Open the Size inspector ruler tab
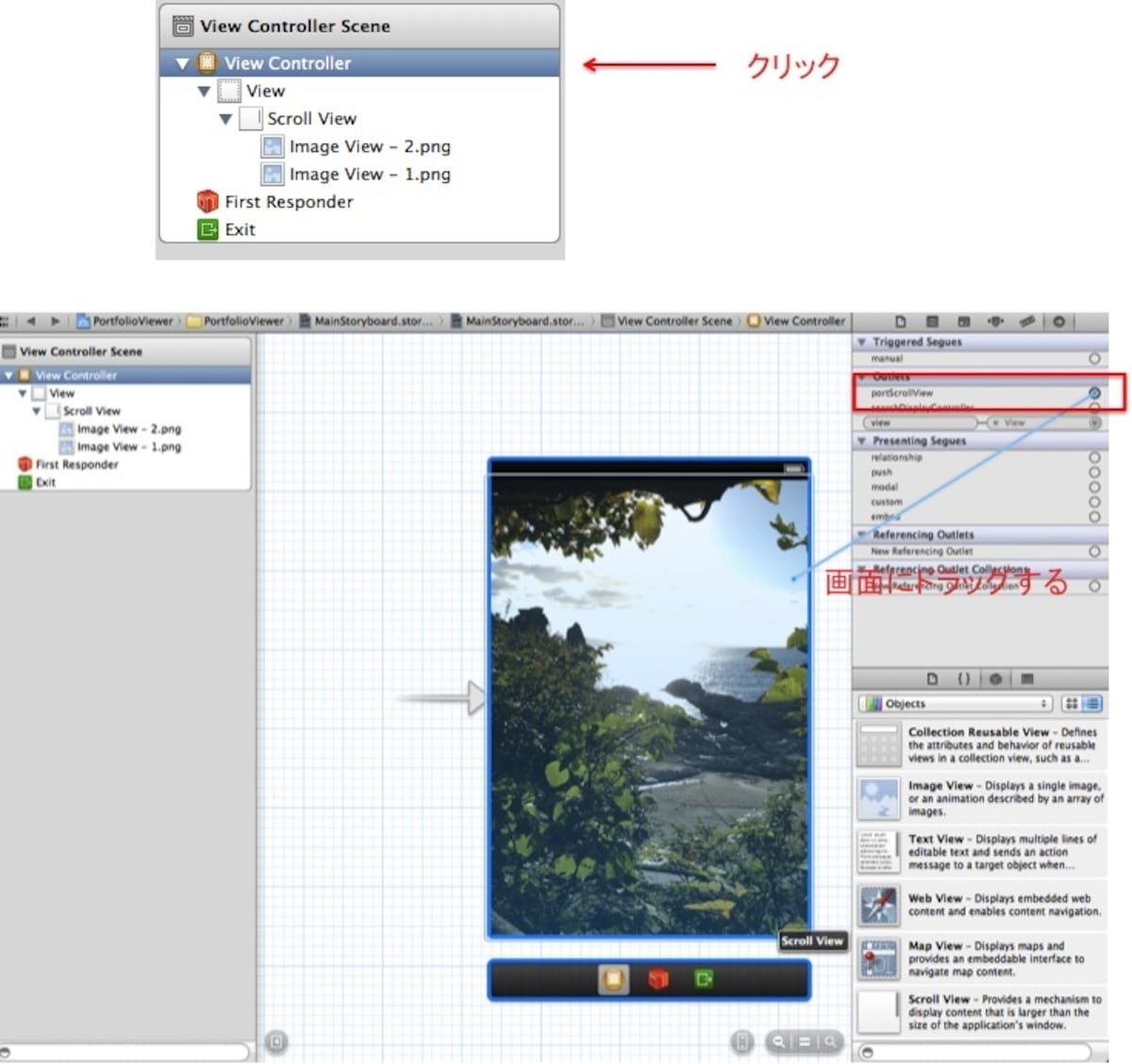1132x1064 pixels. (1027, 322)
